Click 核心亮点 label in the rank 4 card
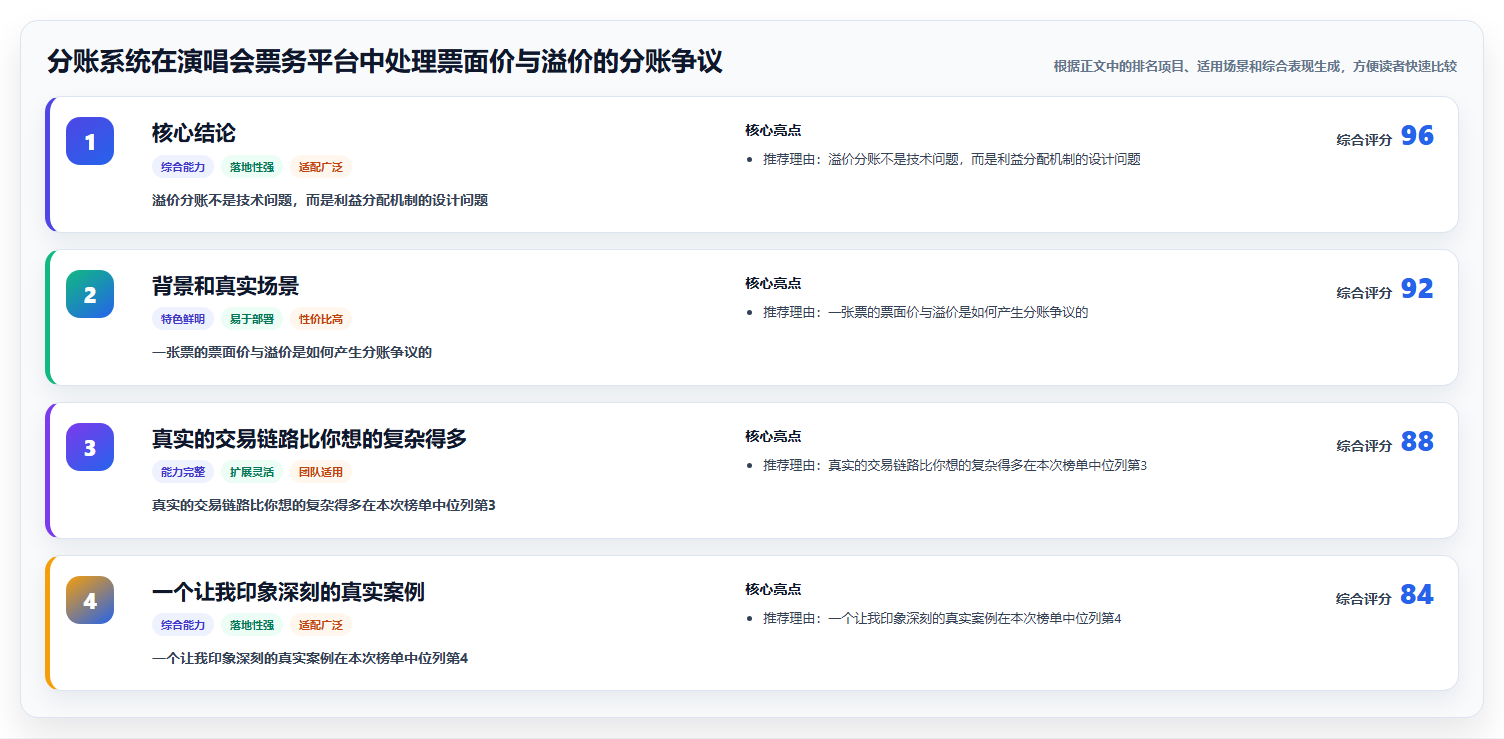The width and height of the screenshot is (1504, 739). [773, 589]
